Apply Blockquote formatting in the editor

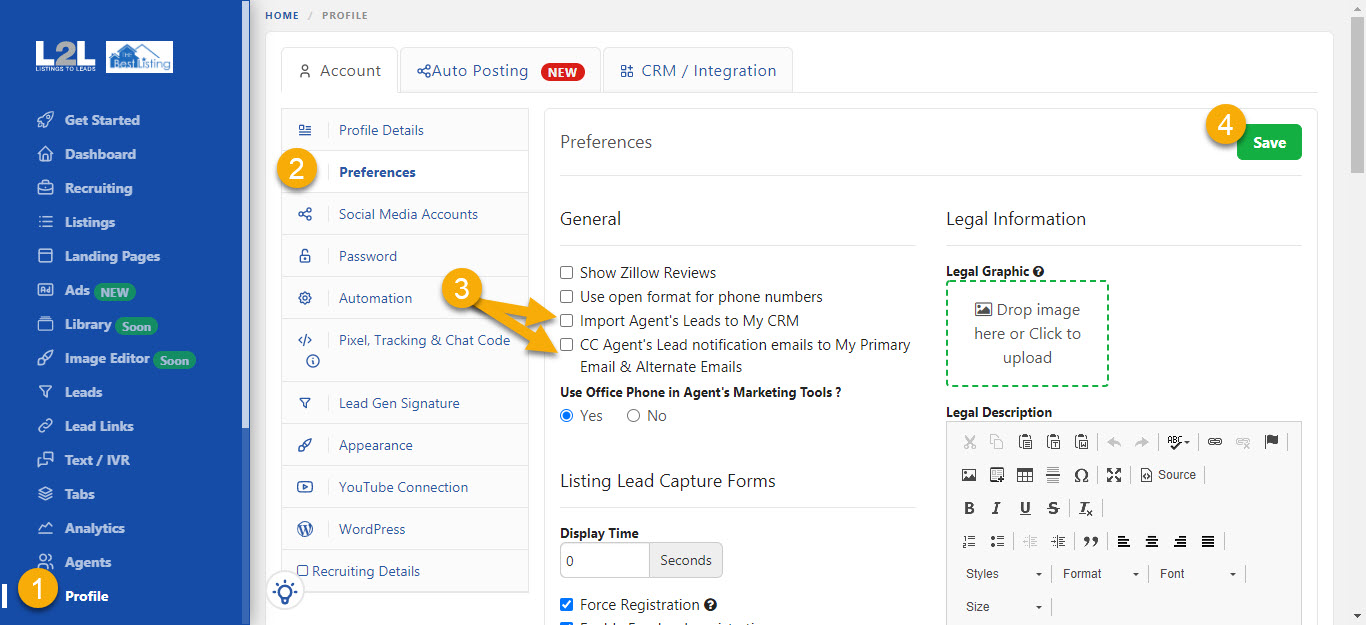1091,541
